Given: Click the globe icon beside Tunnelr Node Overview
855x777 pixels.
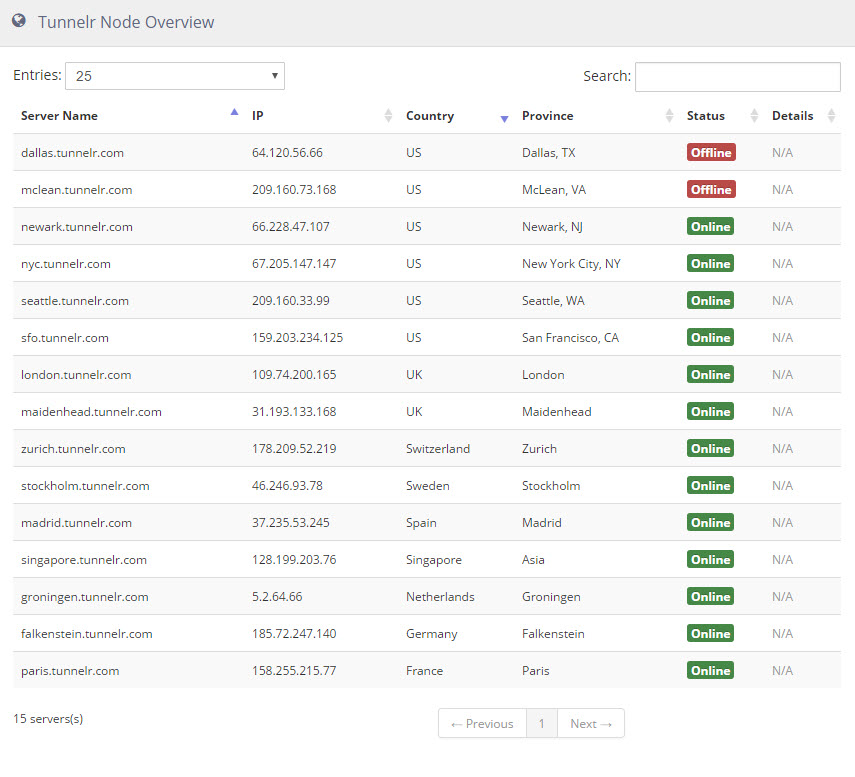Looking at the screenshot, I should click(19, 21).
